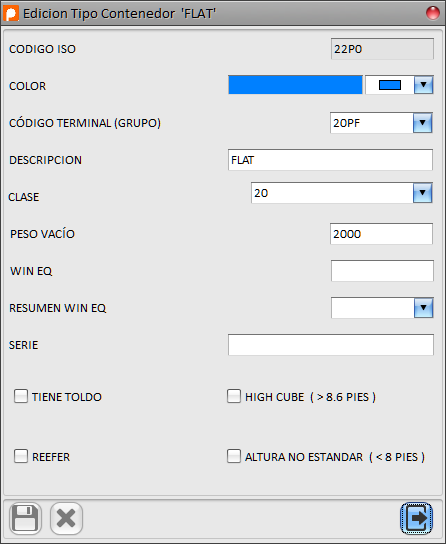Click the wide blue color bar

(295, 85)
